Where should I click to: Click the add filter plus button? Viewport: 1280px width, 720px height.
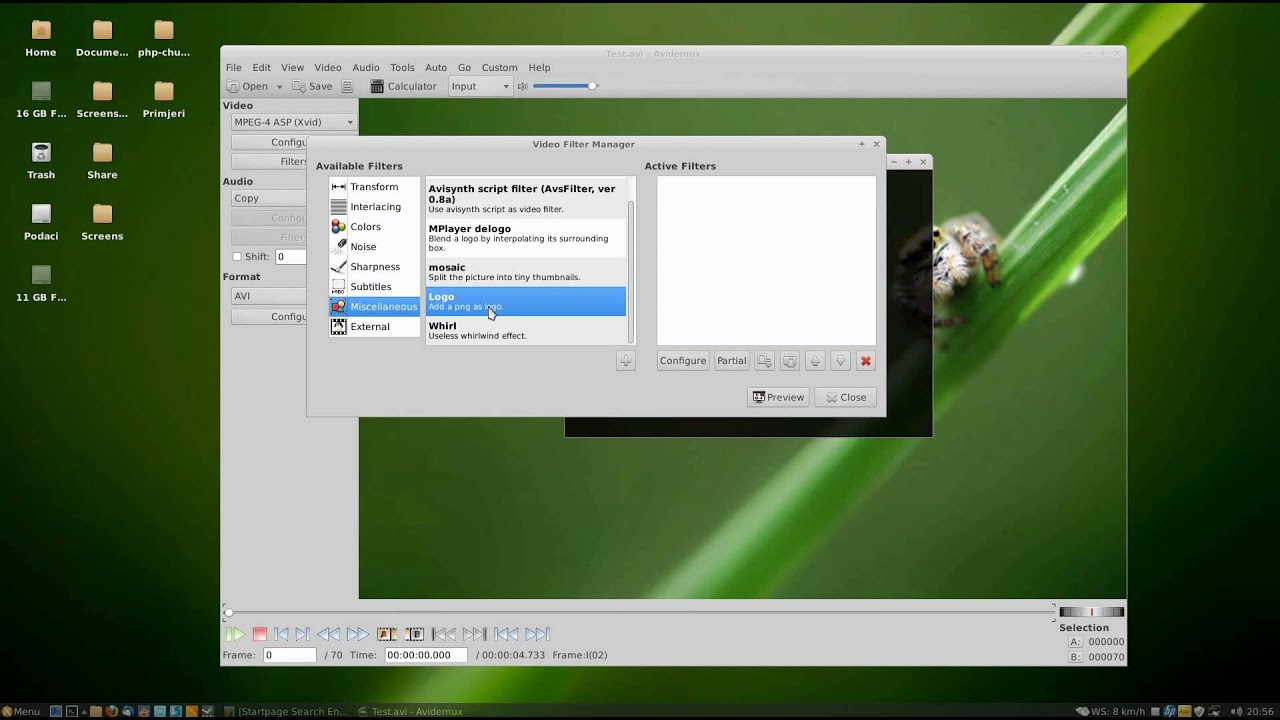[626, 361]
